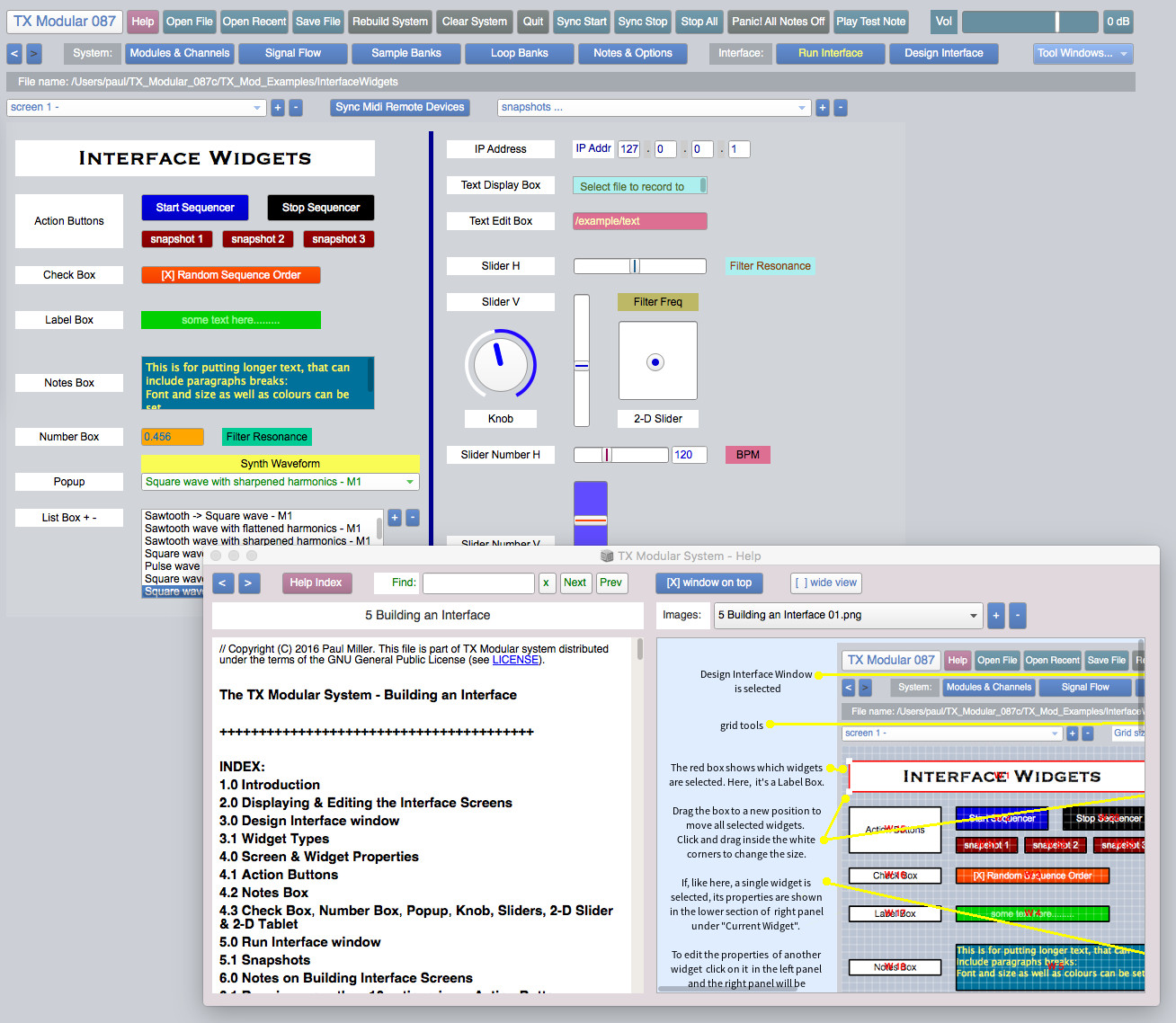
Task: Toggle Random Sequence Order checkbox
Action: [x=231, y=275]
